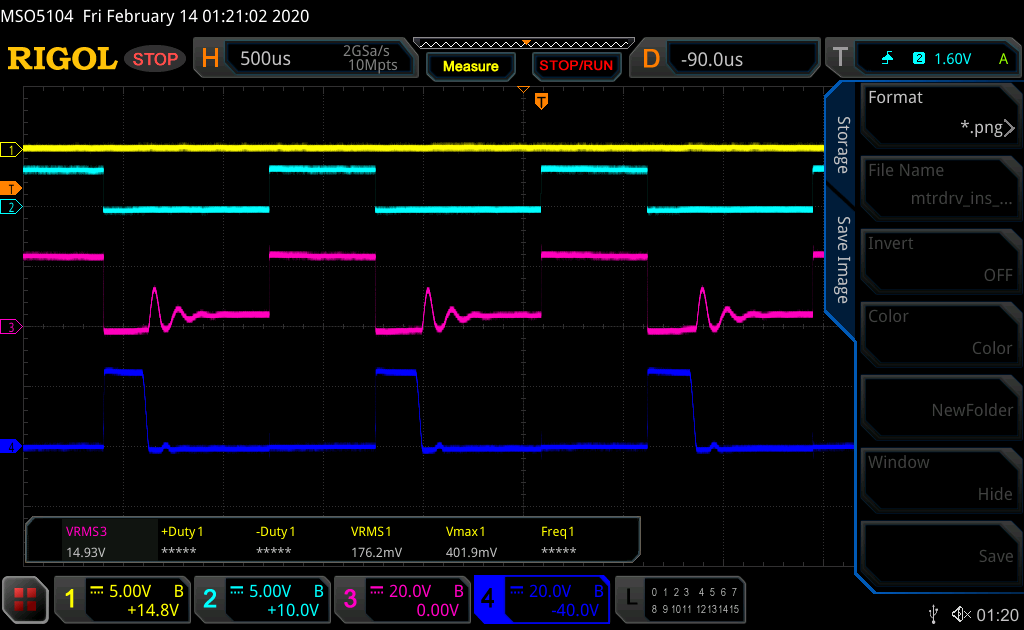Click the STOP indicator next to RIGOL logo
This screenshot has width=1024, height=630.
point(155,58)
